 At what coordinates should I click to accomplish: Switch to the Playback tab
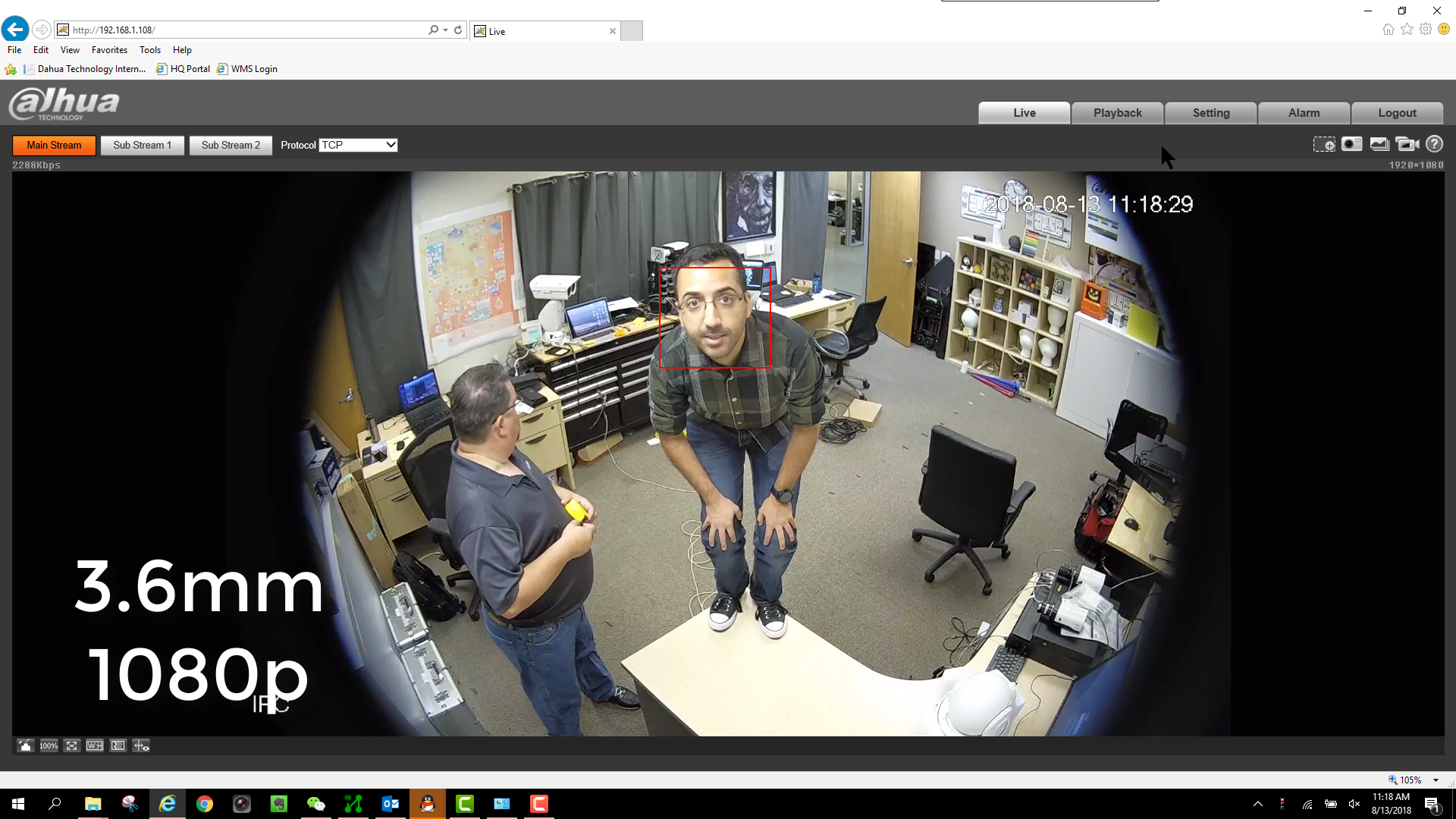1117,112
